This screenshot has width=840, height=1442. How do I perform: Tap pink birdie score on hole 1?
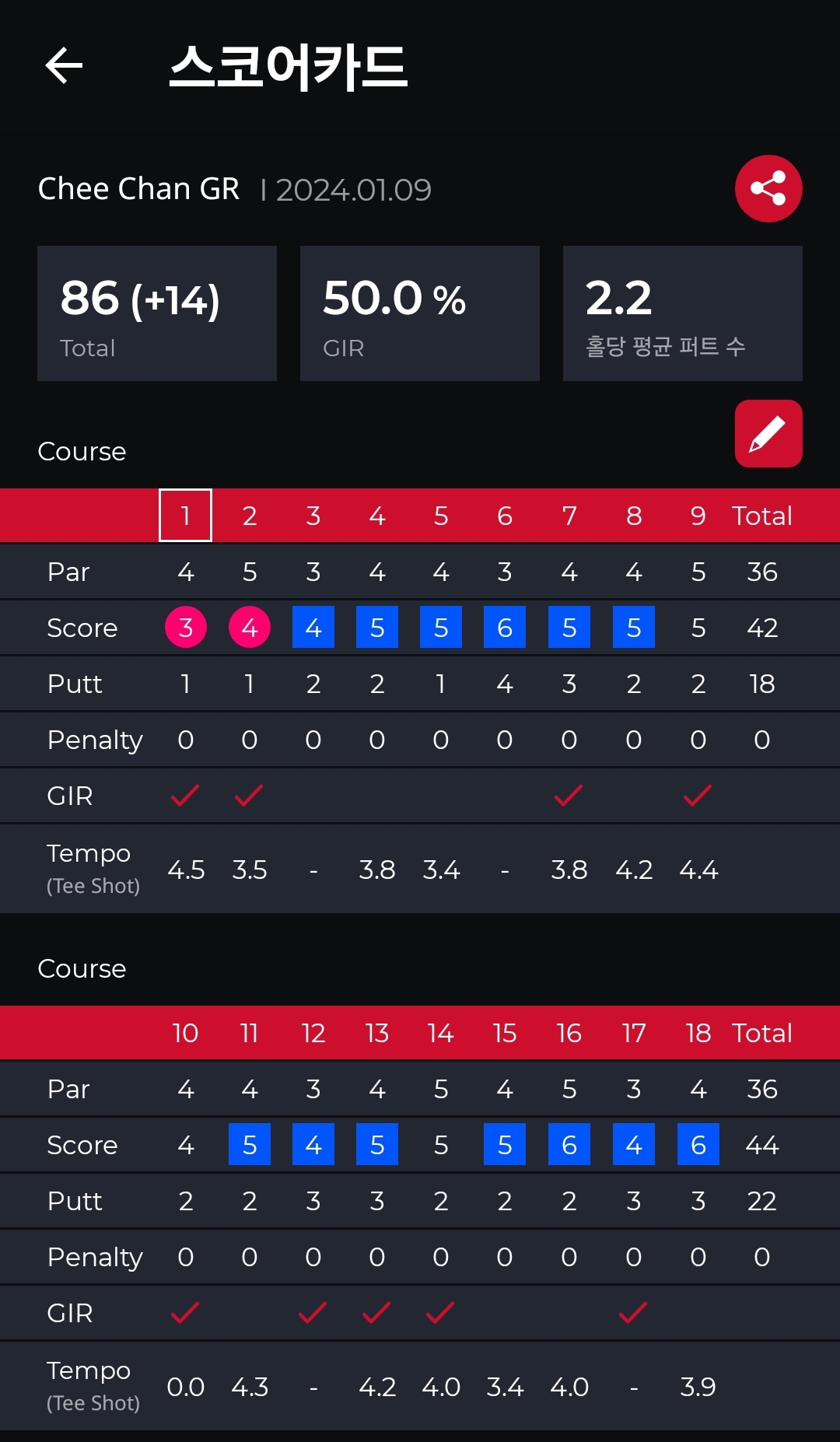pos(185,628)
